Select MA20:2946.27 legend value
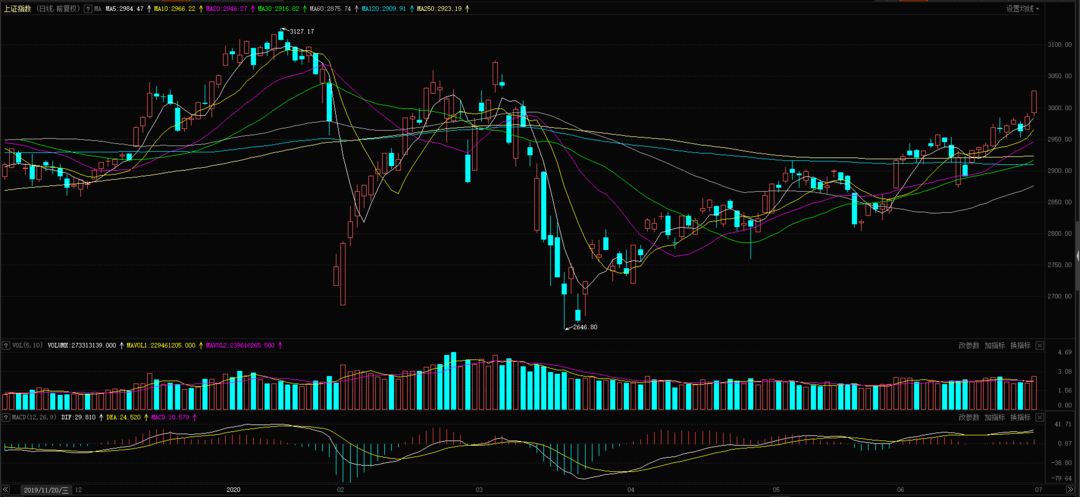The image size is (1080, 497). pyautogui.click(x=227, y=9)
